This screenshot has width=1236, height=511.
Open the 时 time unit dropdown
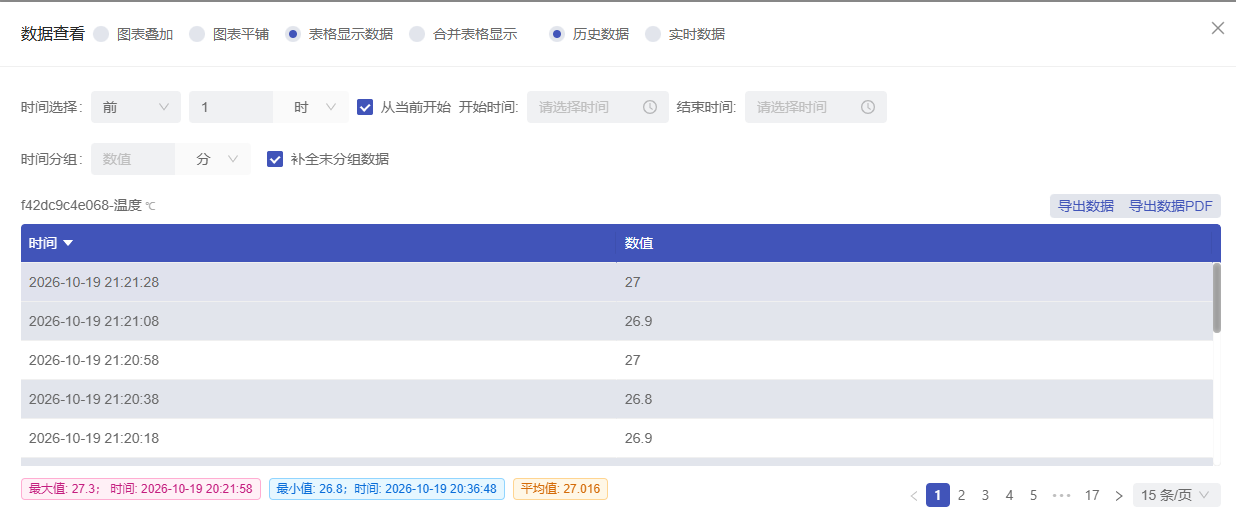[311, 107]
